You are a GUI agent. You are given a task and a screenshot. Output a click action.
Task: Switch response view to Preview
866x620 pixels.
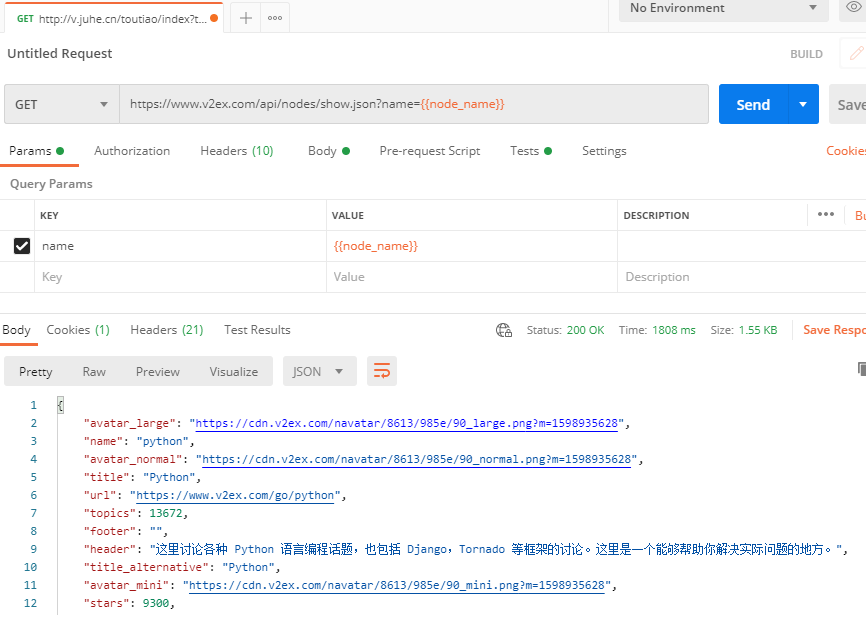point(157,372)
